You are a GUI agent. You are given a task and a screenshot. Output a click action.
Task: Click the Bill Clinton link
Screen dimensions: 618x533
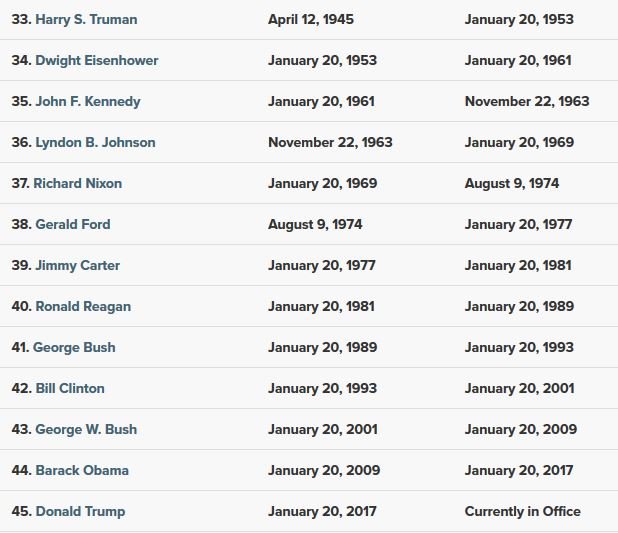click(70, 388)
